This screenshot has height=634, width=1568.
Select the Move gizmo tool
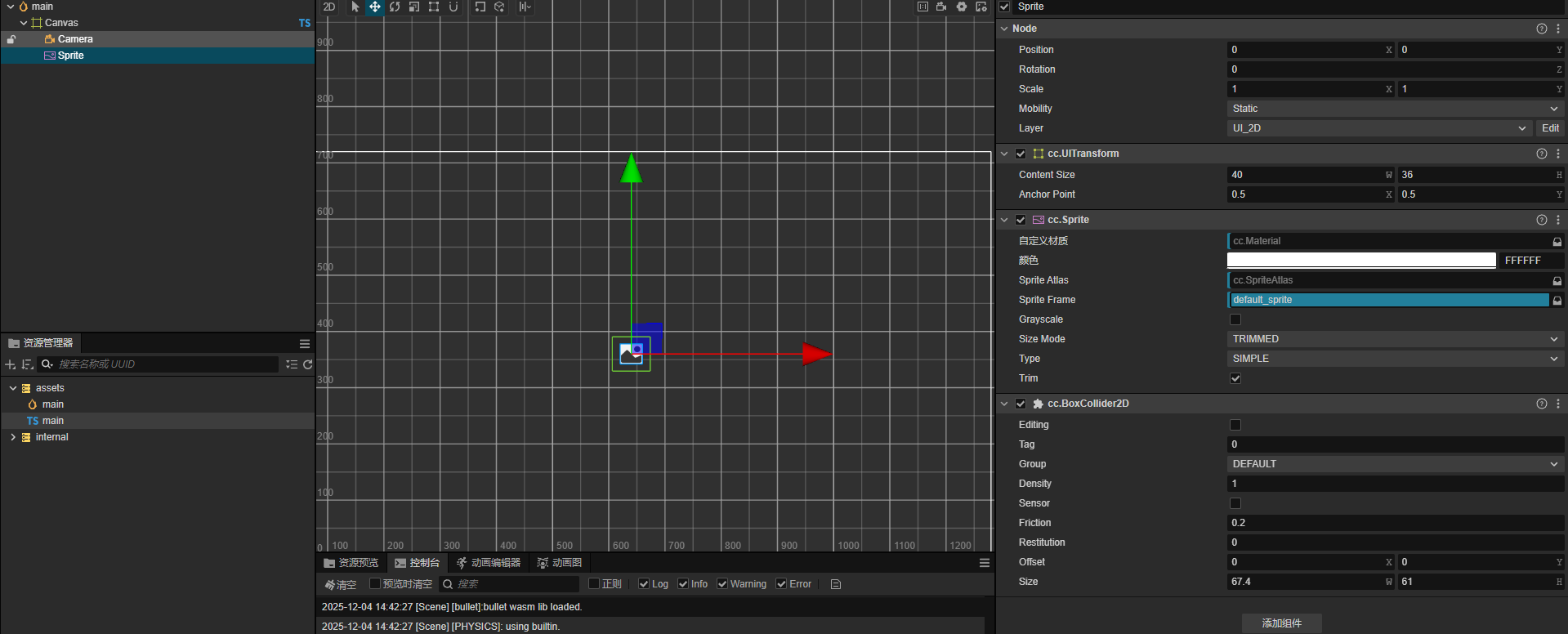(374, 7)
